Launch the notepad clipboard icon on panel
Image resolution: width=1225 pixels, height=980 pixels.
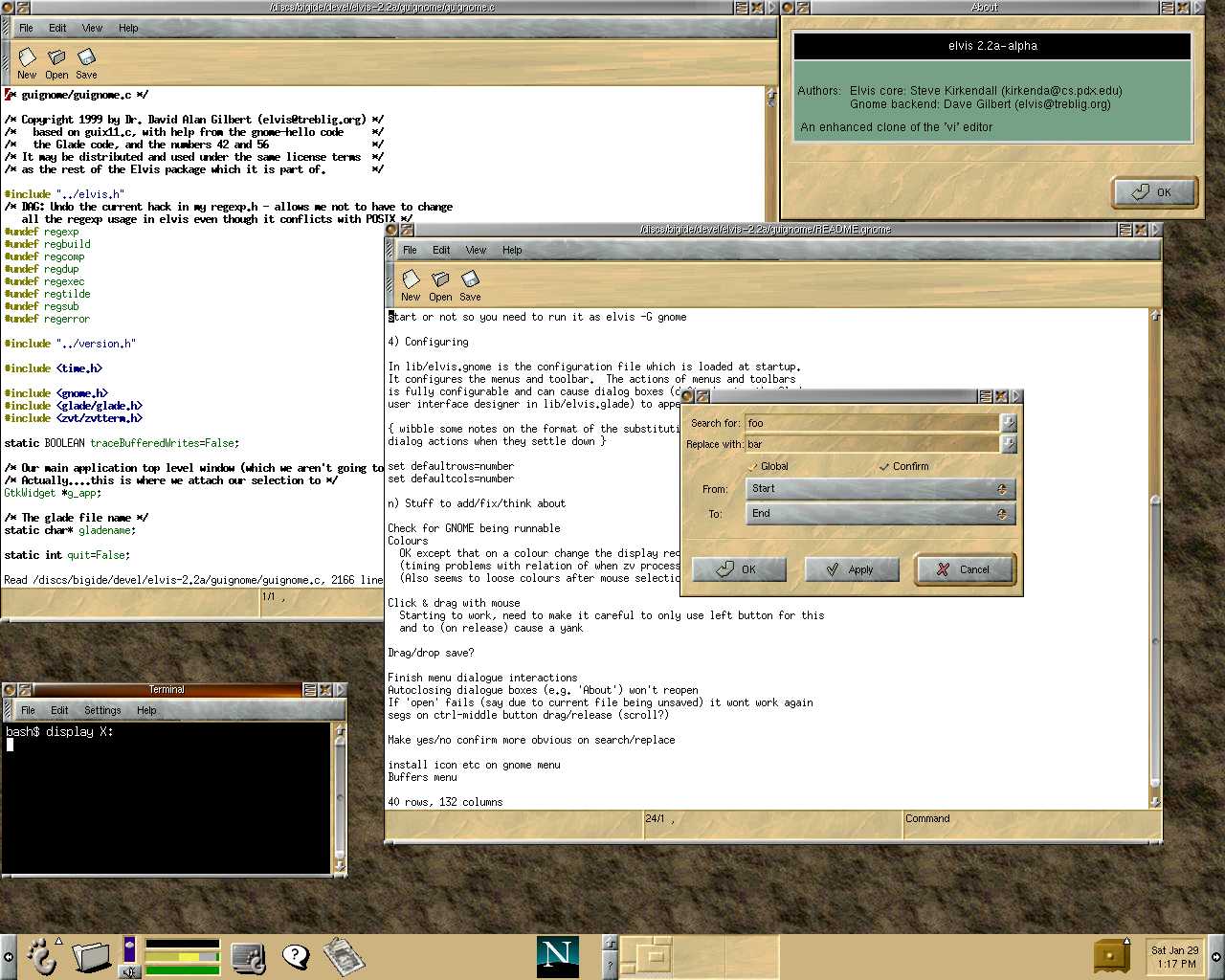pyautogui.click(x=344, y=957)
